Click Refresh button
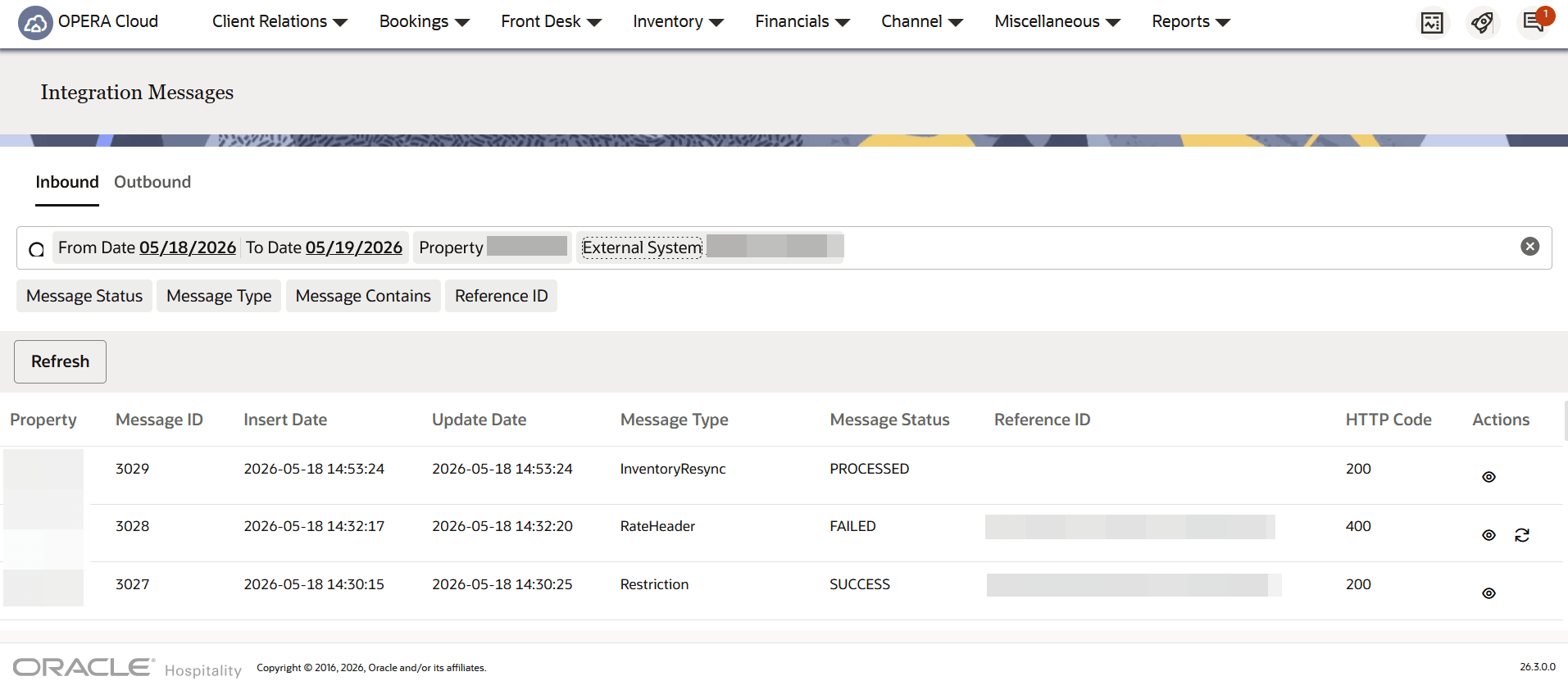 [x=60, y=361]
